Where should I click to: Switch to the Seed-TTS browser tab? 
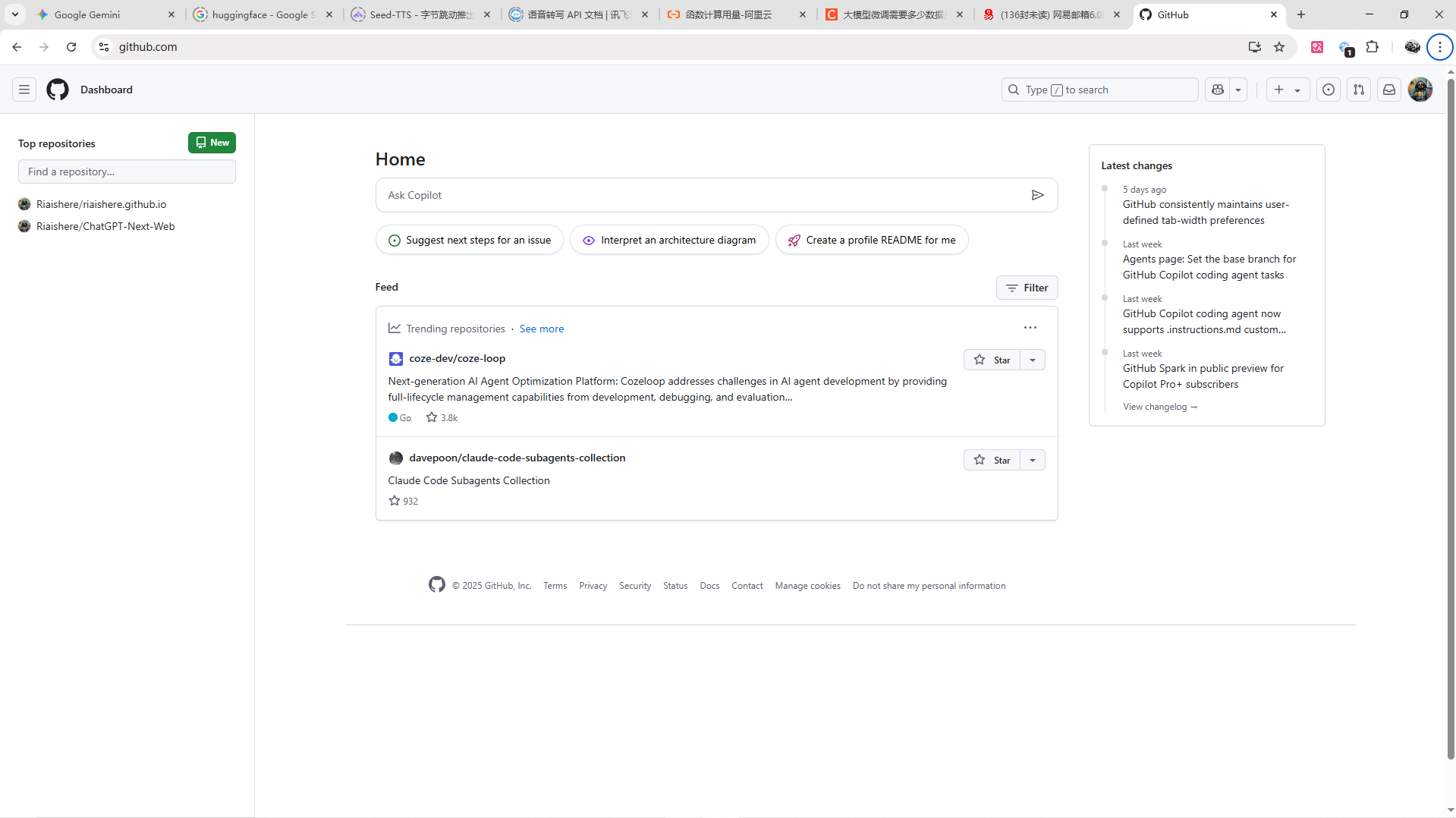(x=422, y=14)
